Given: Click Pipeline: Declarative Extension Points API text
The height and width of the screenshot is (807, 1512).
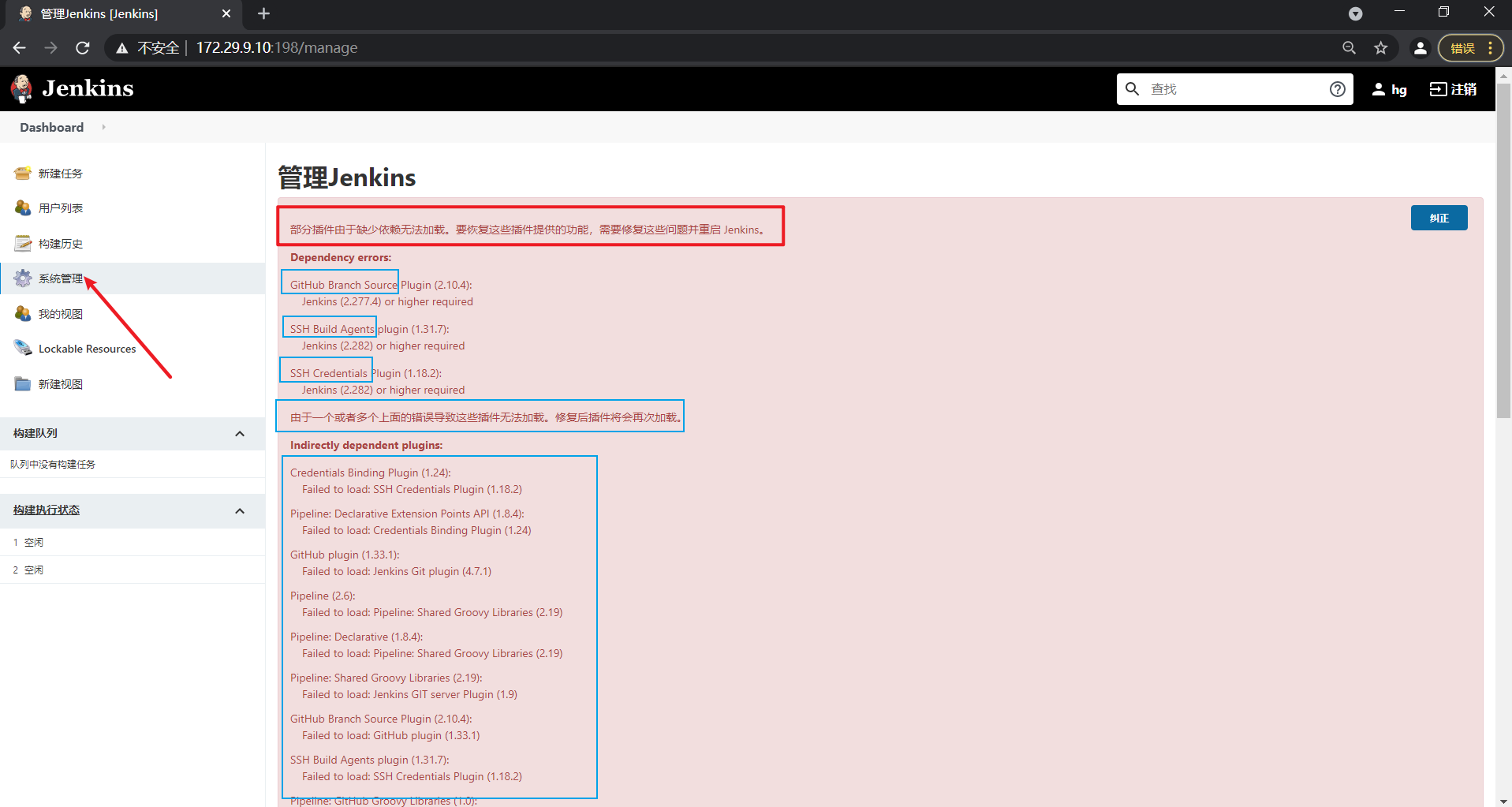Looking at the screenshot, I should [x=390, y=514].
